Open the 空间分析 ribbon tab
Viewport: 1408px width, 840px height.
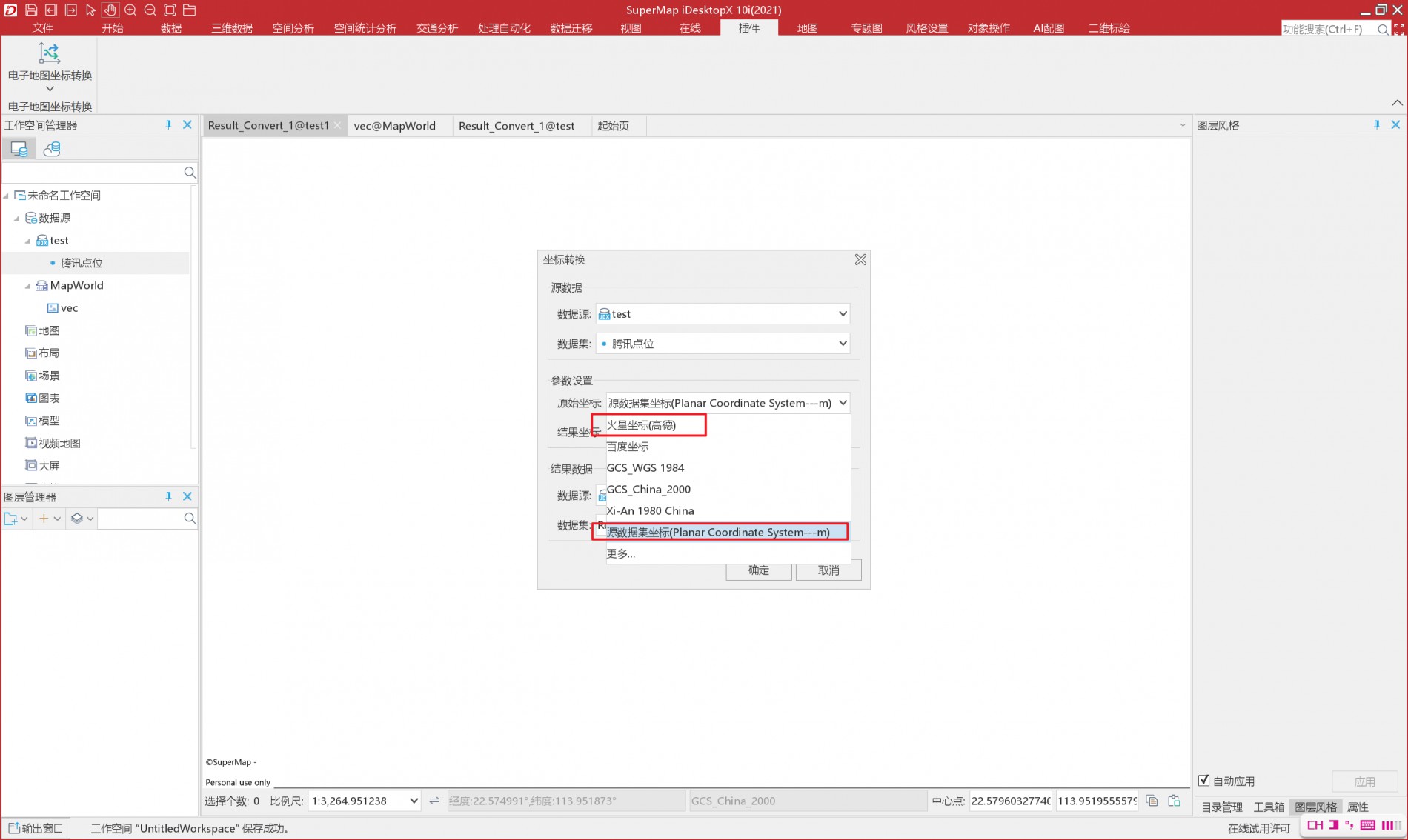[293, 28]
